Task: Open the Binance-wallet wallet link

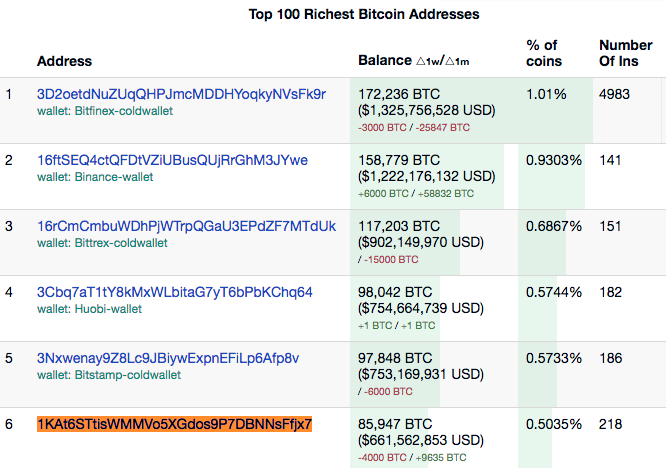Action: [114, 177]
